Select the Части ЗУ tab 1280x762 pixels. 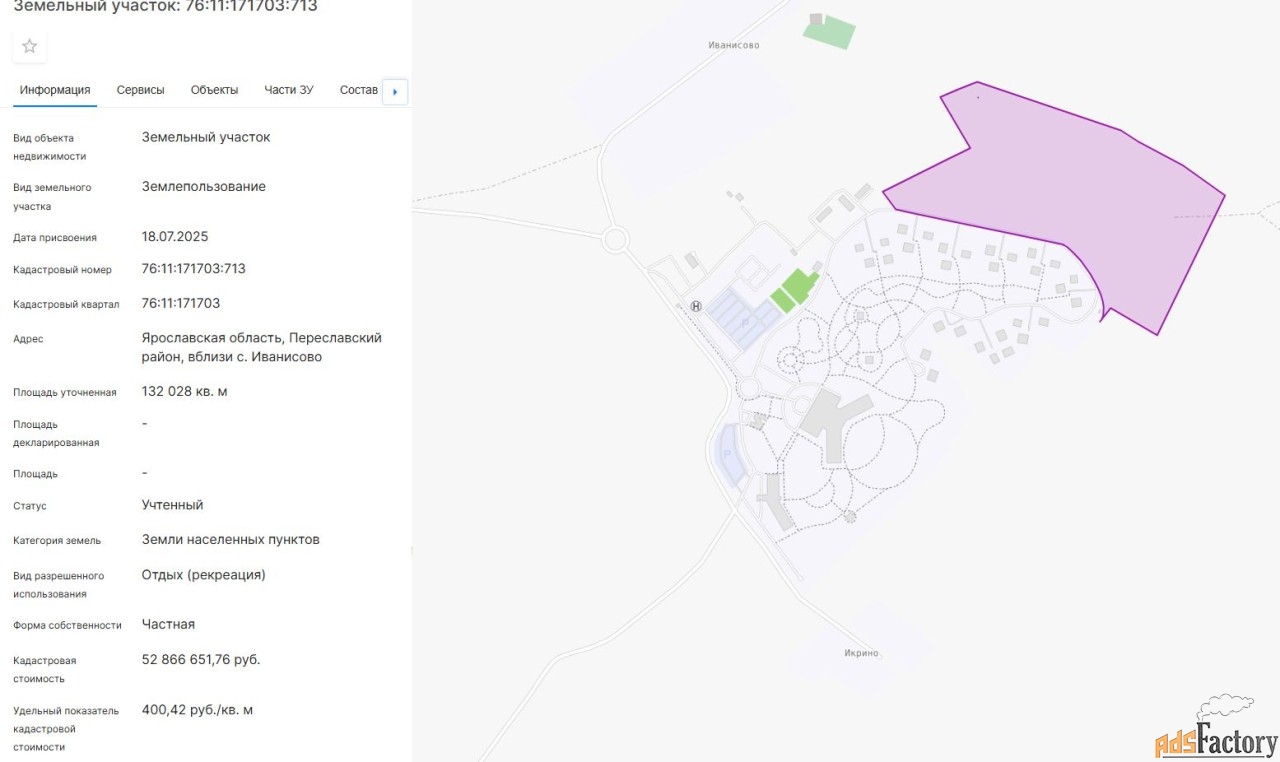[288, 90]
